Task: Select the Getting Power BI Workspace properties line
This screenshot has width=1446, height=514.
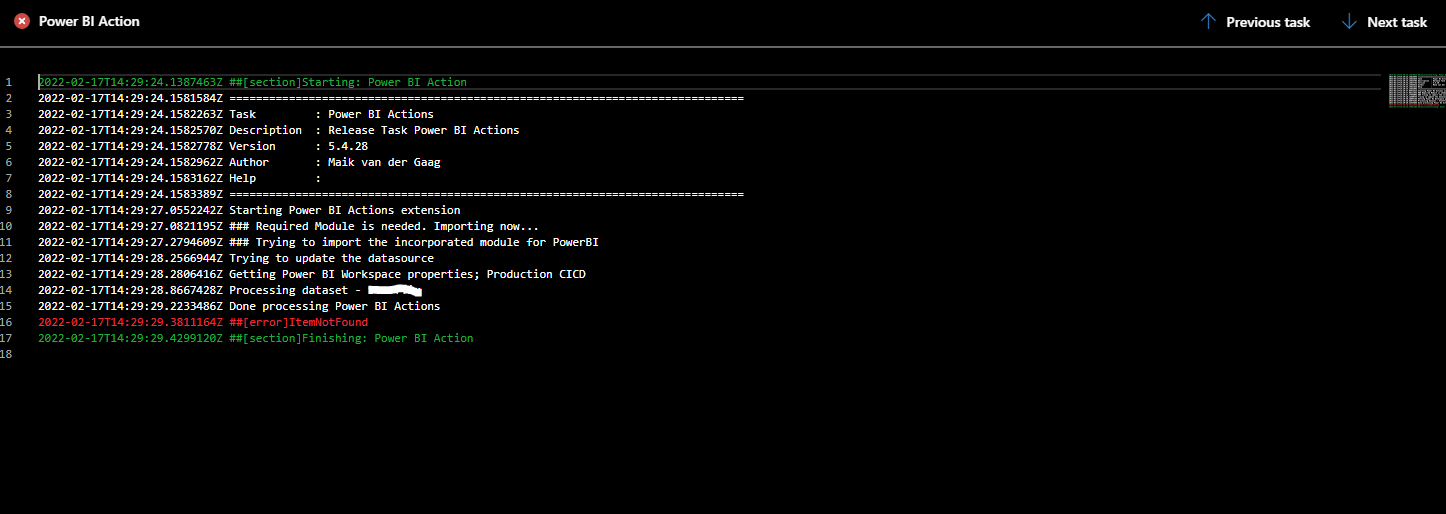Action: (x=312, y=274)
